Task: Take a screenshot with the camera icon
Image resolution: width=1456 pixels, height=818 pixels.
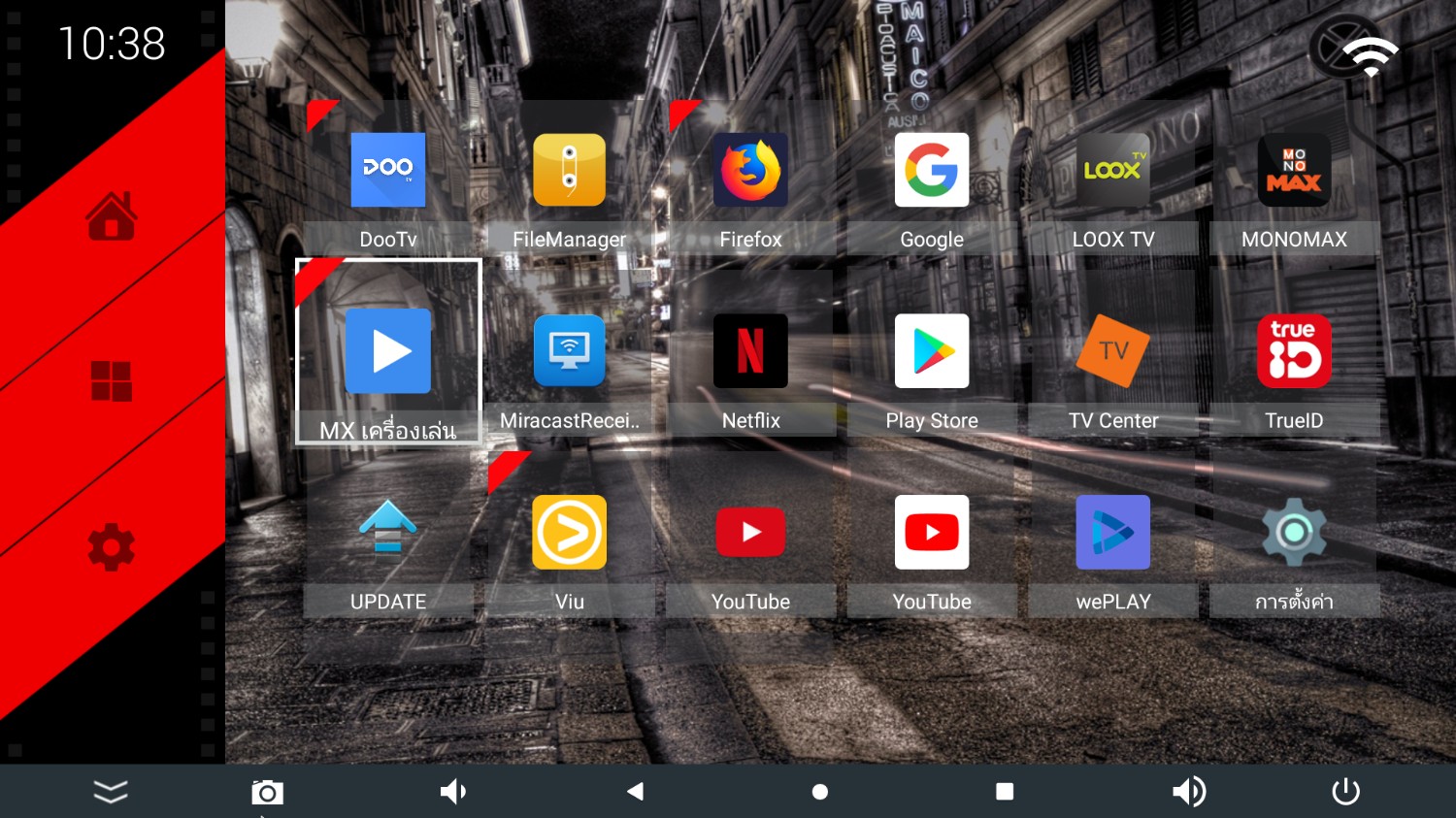Action: tap(267, 793)
